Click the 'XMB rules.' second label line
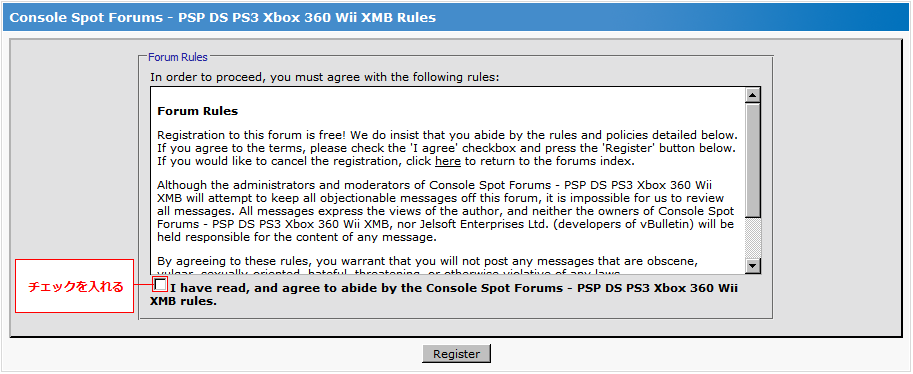This screenshot has height=374, width=913. 183,302
